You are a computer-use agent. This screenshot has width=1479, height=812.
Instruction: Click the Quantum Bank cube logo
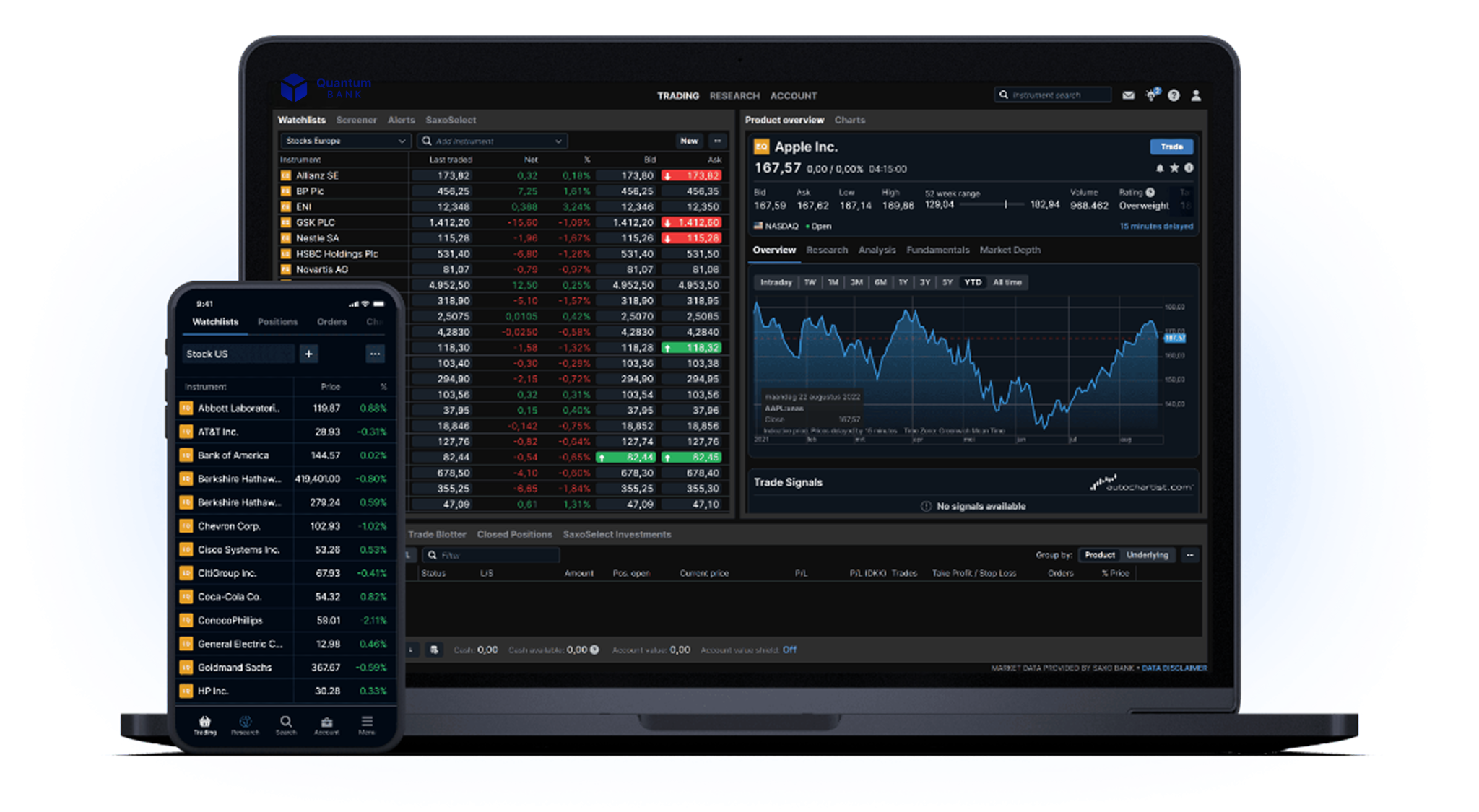(294, 87)
